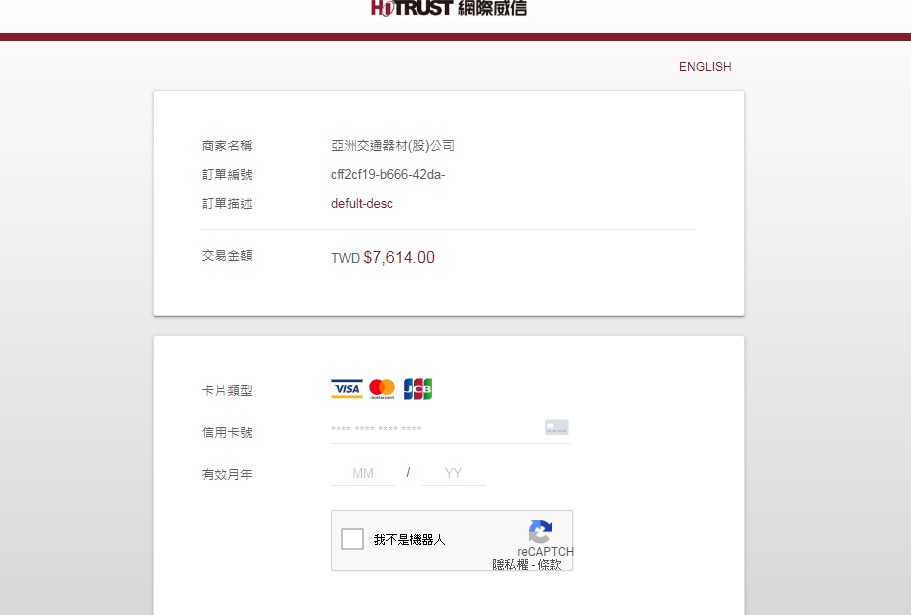Click the HiTRUST logo at the top

click(x=448, y=9)
